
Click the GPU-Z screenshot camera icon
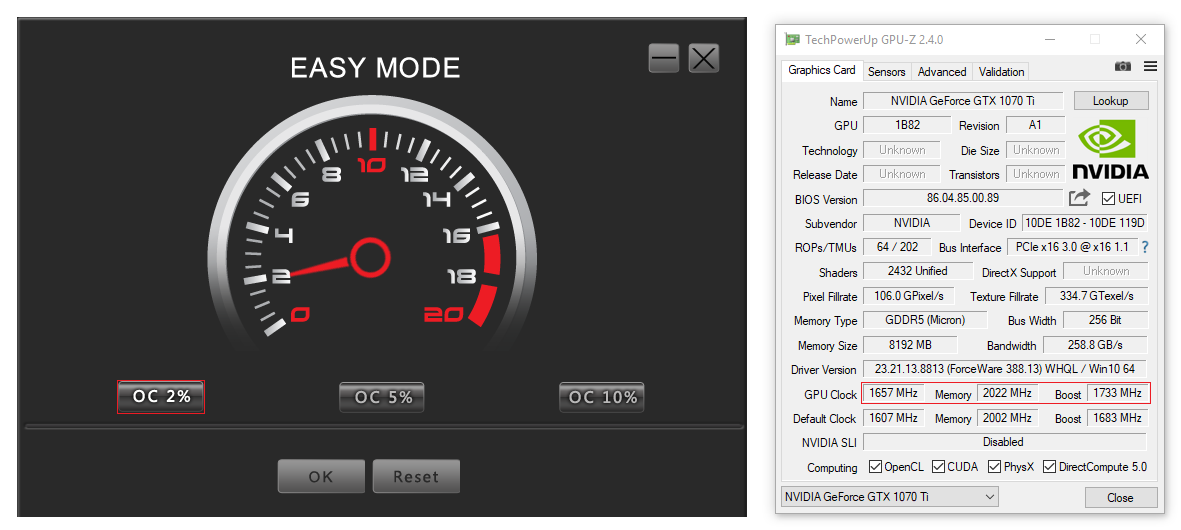pyautogui.click(x=1122, y=66)
